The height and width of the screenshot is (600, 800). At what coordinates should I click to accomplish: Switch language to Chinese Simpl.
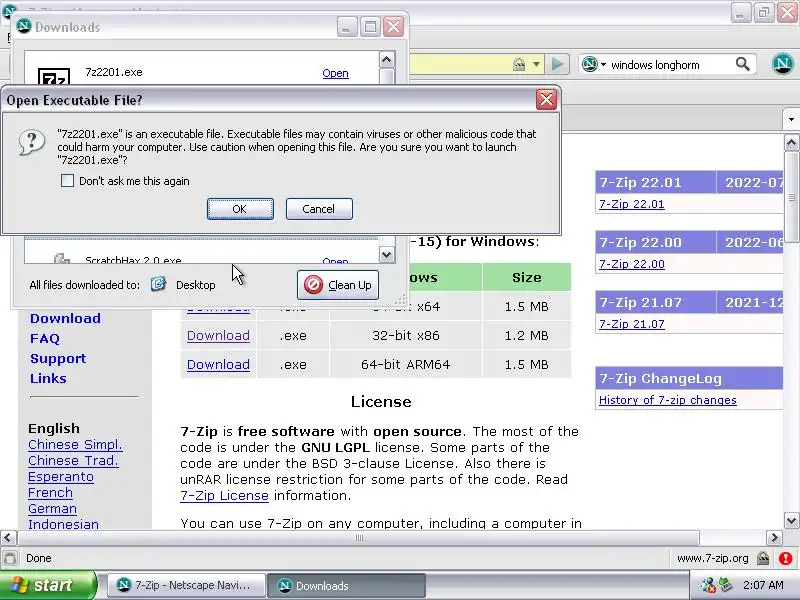(x=76, y=445)
